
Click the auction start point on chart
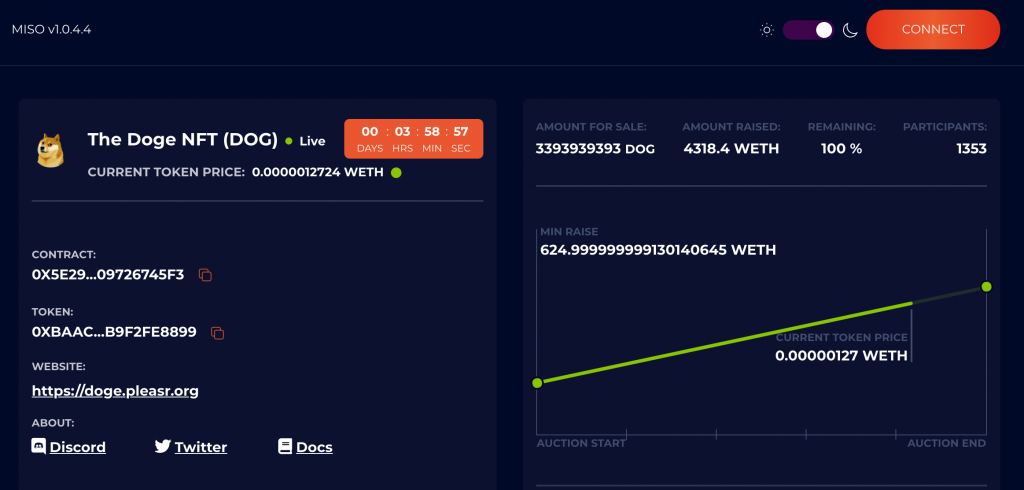(537, 383)
